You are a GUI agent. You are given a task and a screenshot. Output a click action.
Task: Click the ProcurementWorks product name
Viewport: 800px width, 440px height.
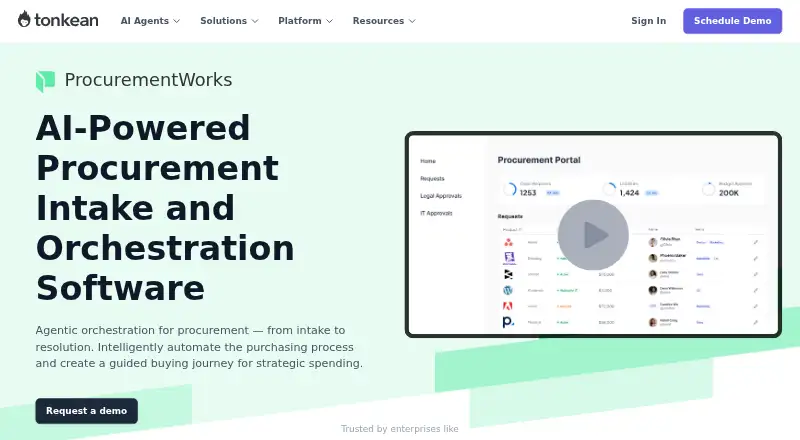[x=148, y=80]
